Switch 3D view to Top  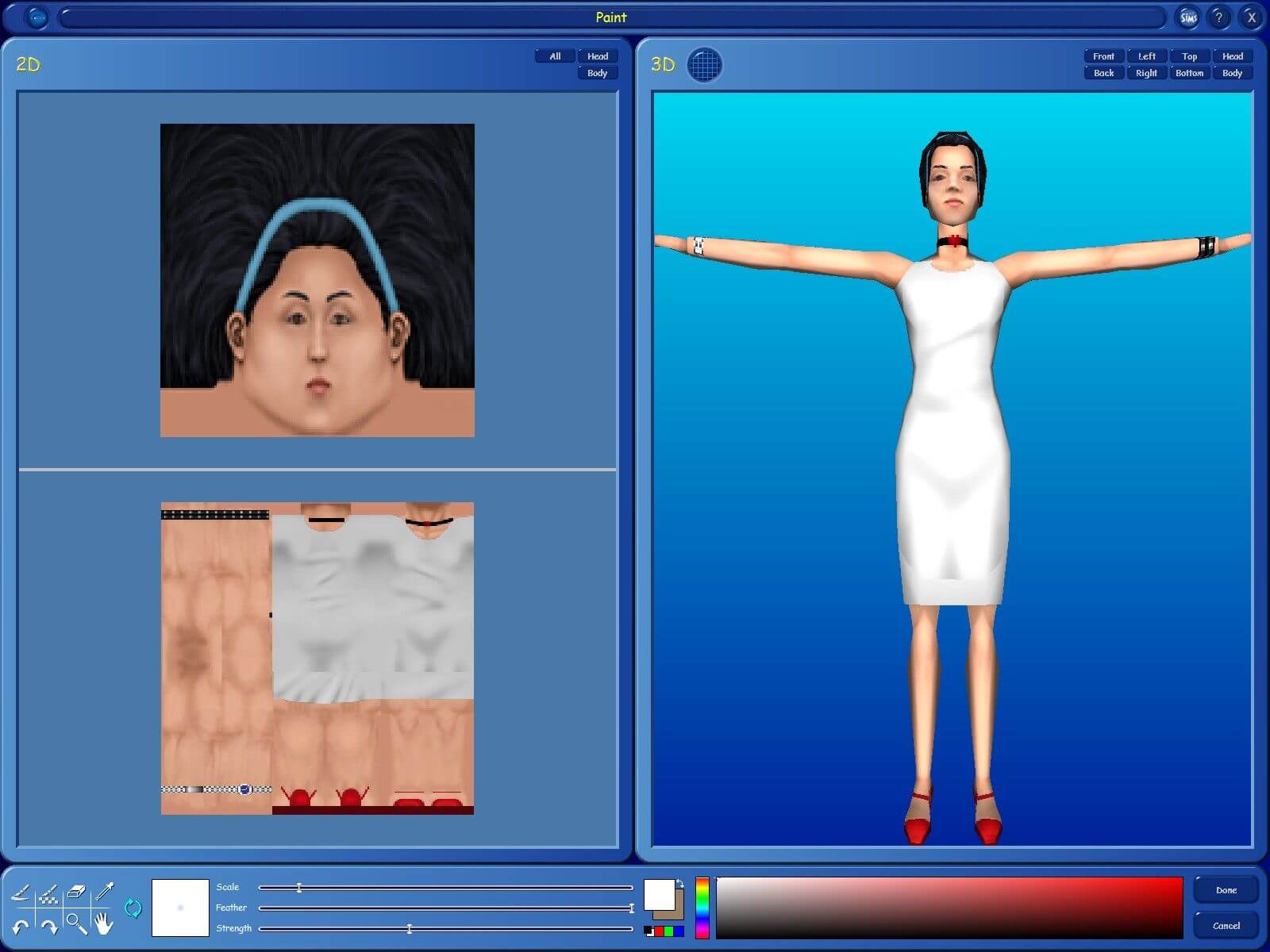[1190, 56]
